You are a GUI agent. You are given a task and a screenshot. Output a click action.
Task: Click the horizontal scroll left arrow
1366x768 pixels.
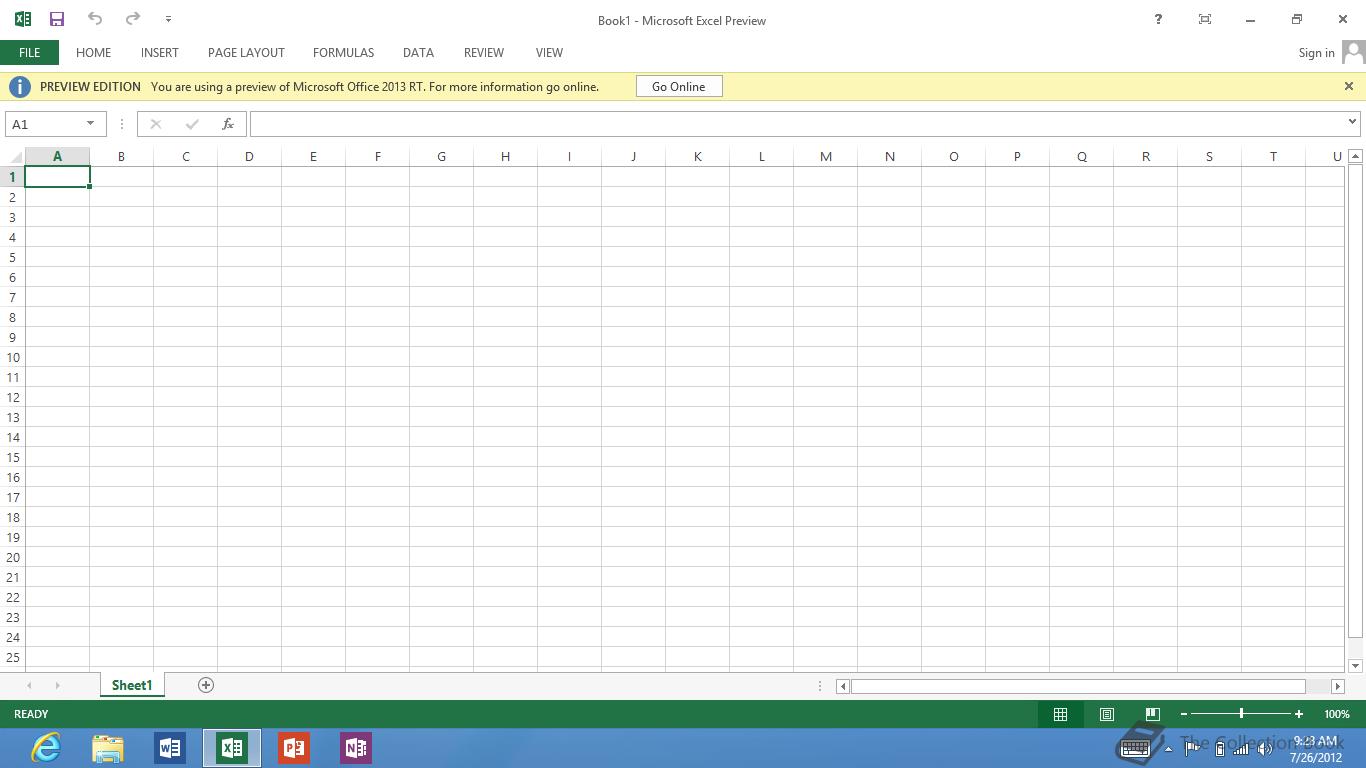(x=843, y=686)
